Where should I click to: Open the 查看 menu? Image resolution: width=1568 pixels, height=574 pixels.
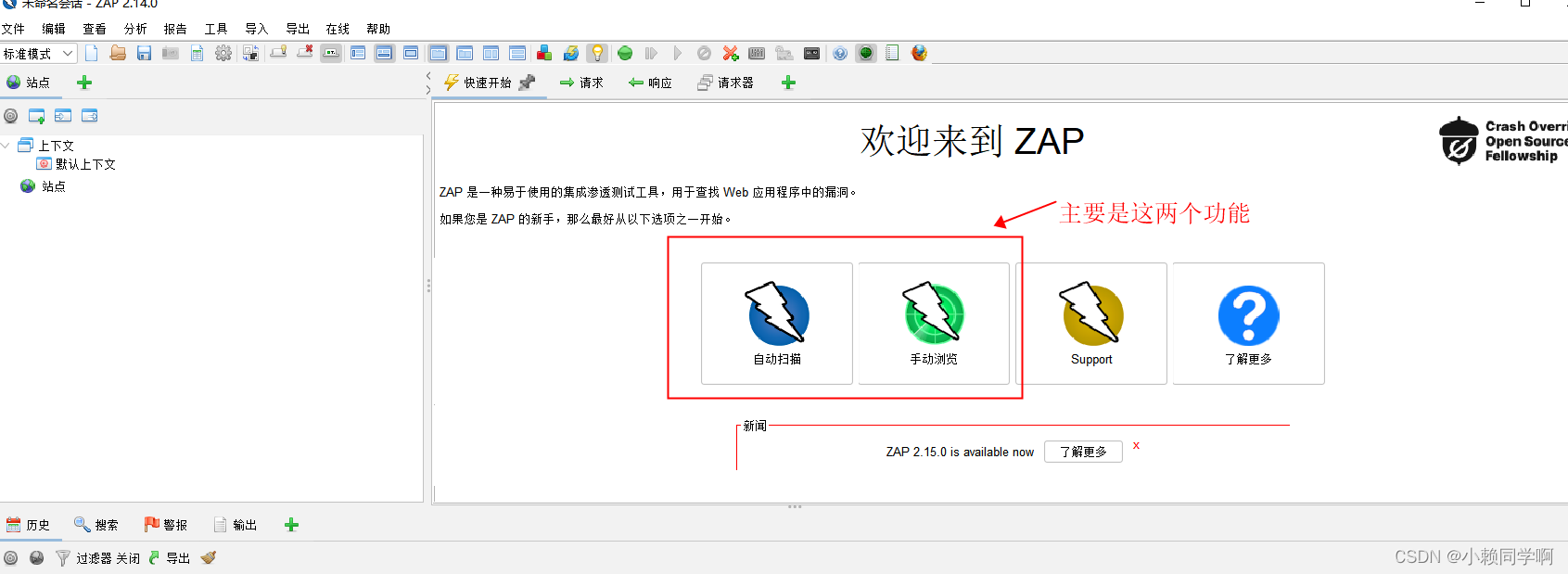pos(95,29)
